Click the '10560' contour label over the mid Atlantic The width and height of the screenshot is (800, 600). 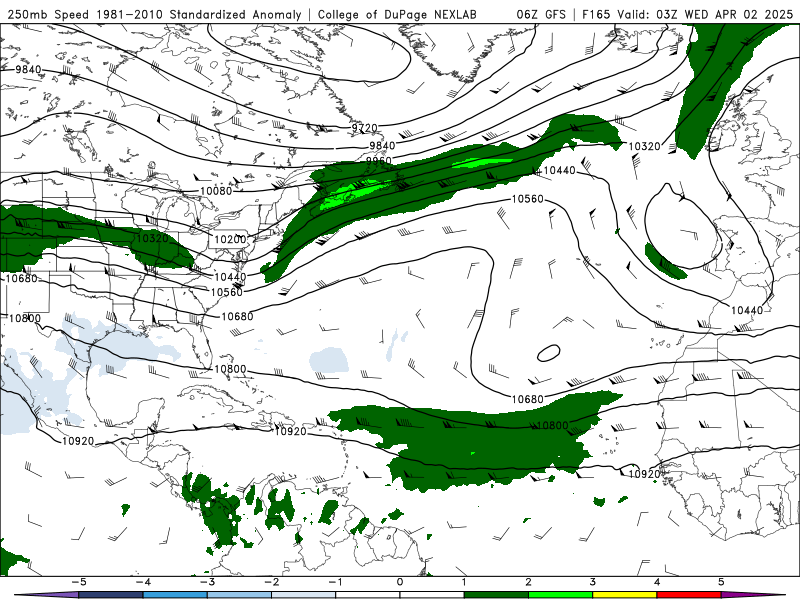(x=528, y=199)
